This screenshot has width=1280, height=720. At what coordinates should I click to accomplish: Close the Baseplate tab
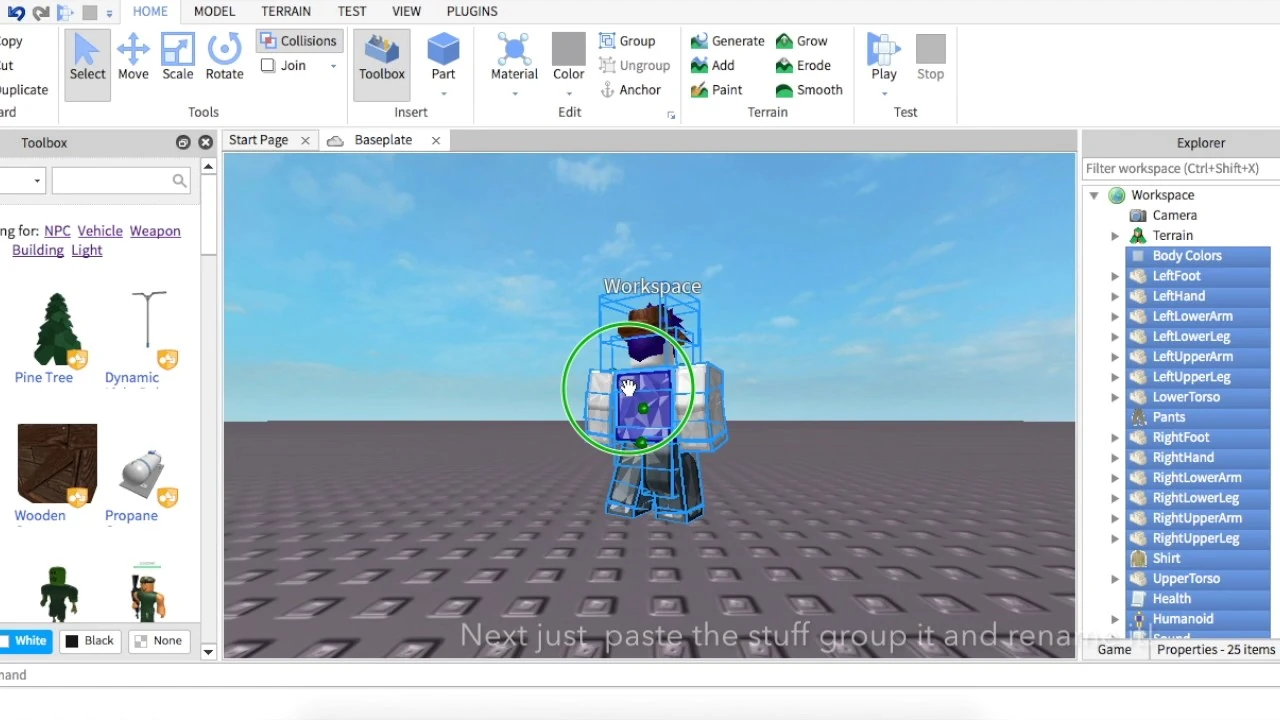coord(436,141)
